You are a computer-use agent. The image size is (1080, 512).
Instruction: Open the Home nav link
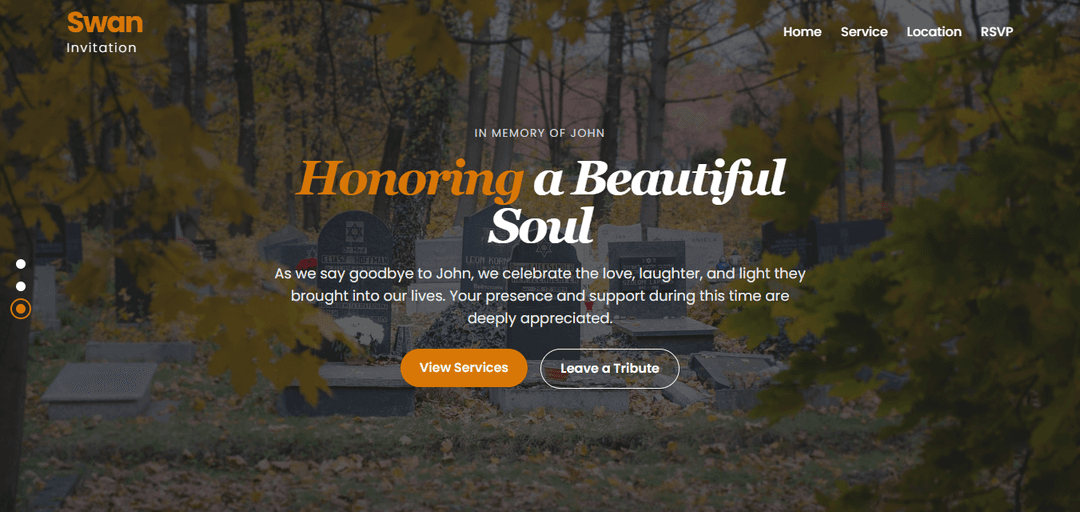click(802, 32)
